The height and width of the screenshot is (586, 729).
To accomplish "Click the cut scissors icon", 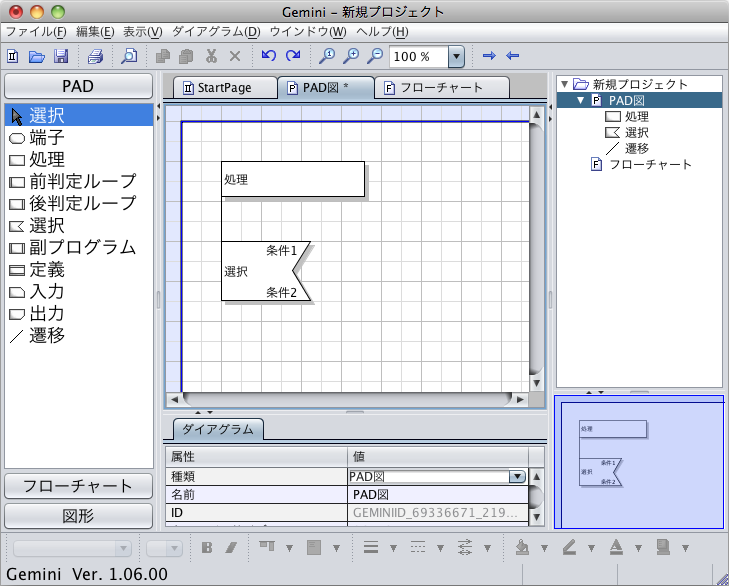I will coord(212,56).
